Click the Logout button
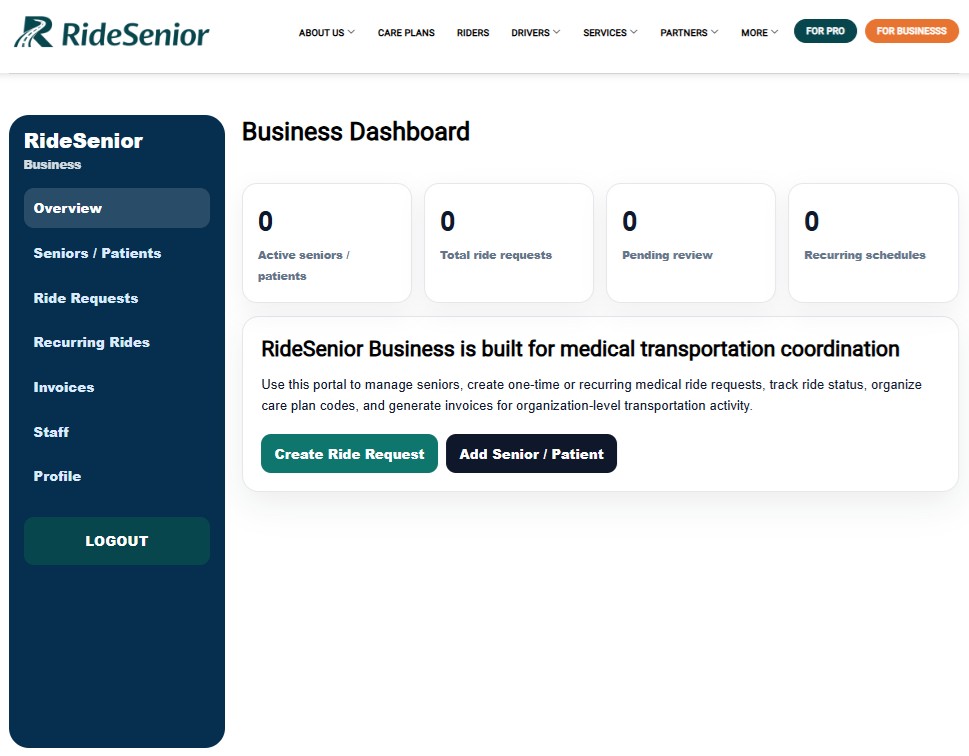 [x=117, y=541]
